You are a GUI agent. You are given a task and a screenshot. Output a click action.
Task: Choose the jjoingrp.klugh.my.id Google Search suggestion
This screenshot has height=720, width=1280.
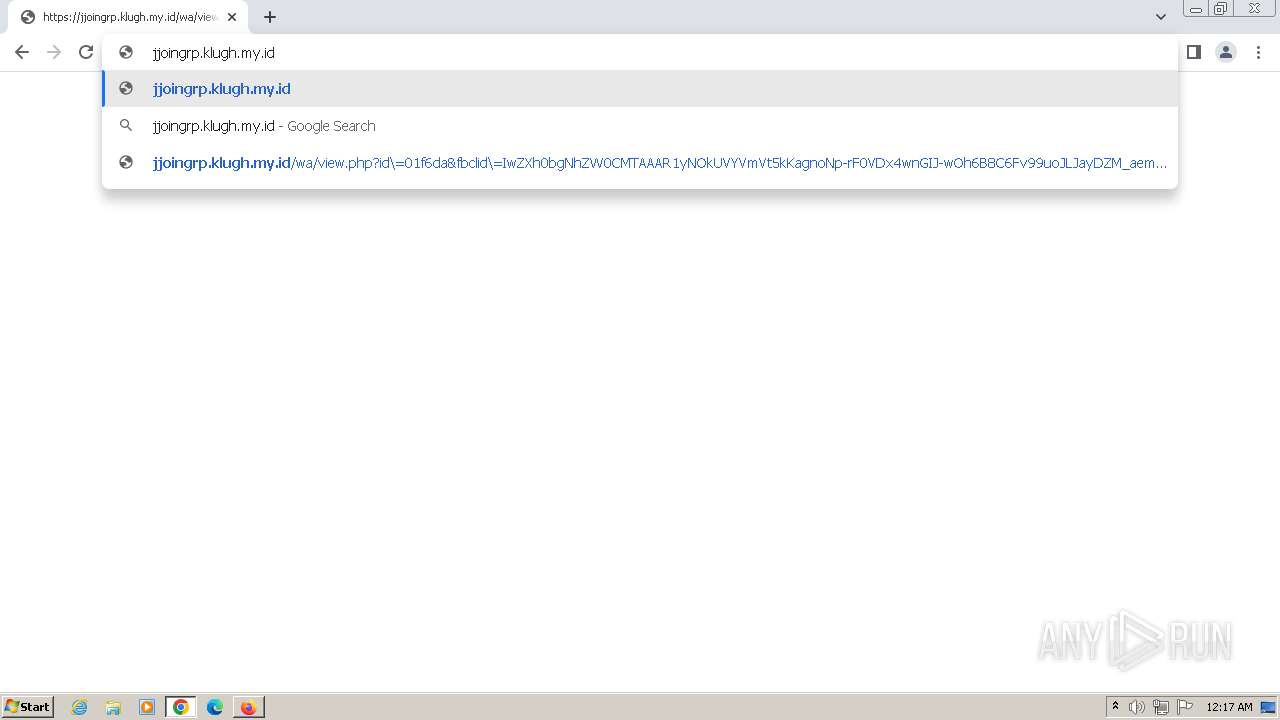(640, 126)
